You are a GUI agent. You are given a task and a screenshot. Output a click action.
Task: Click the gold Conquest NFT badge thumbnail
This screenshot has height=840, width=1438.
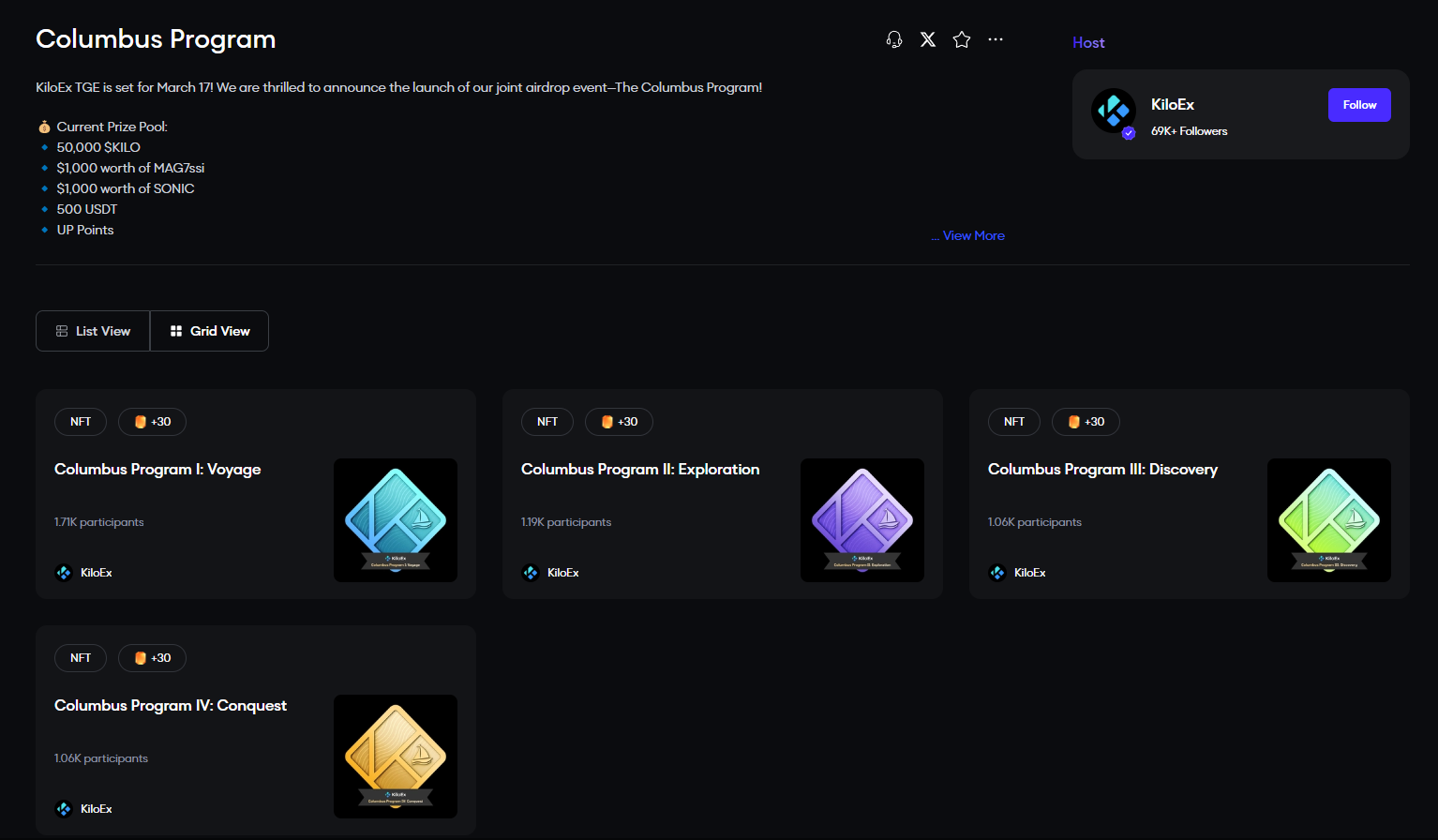[396, 757]
